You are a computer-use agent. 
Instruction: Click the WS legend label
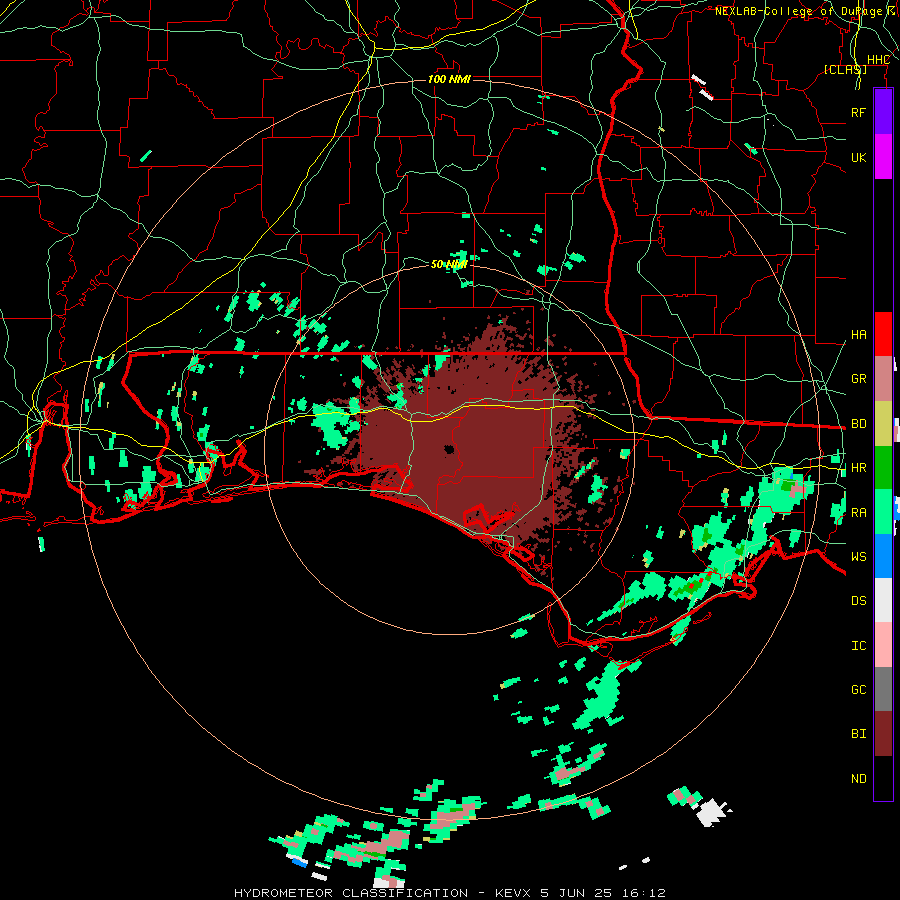tap(859, 557)
